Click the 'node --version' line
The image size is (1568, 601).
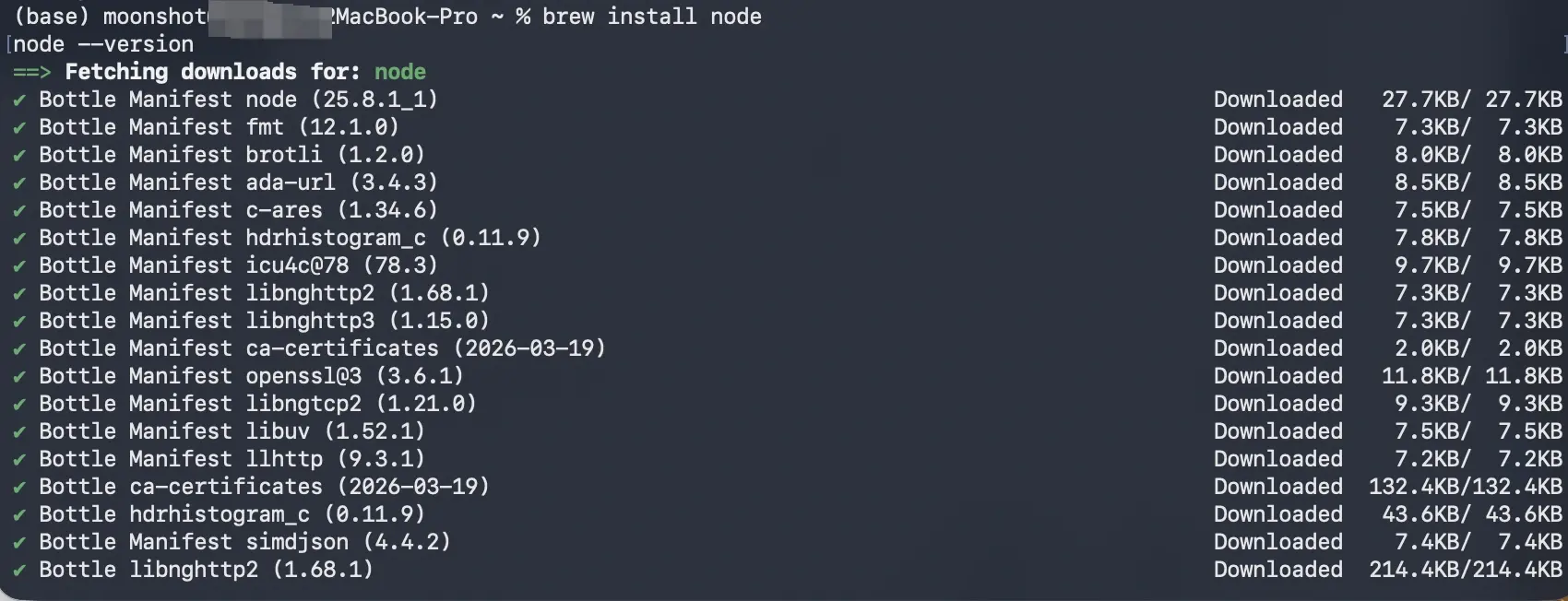tap(103, 44)
